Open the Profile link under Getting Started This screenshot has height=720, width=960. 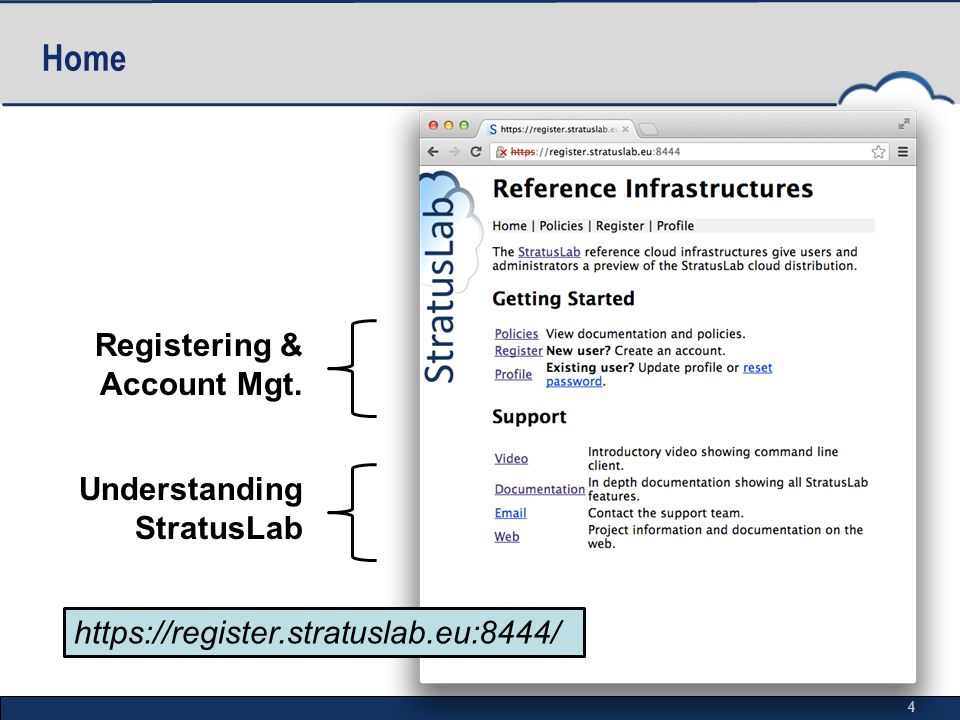513,374
